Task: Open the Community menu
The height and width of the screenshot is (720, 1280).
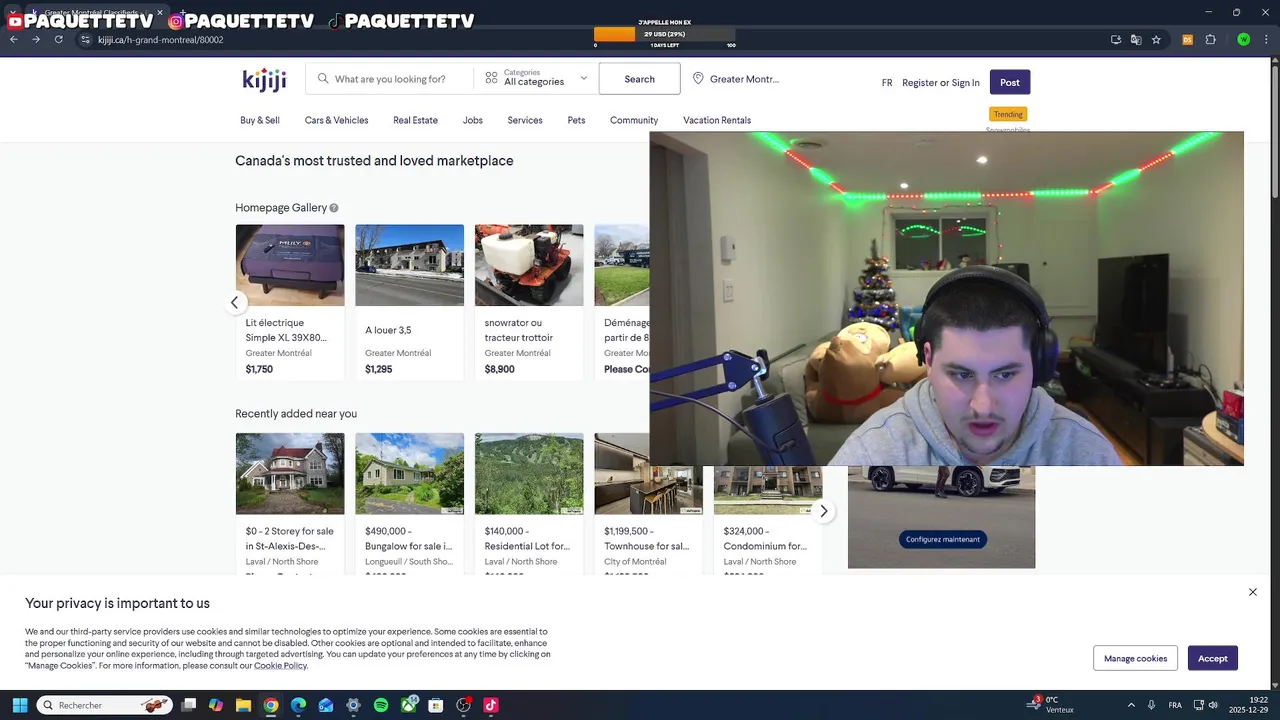Action: point(634,120)
